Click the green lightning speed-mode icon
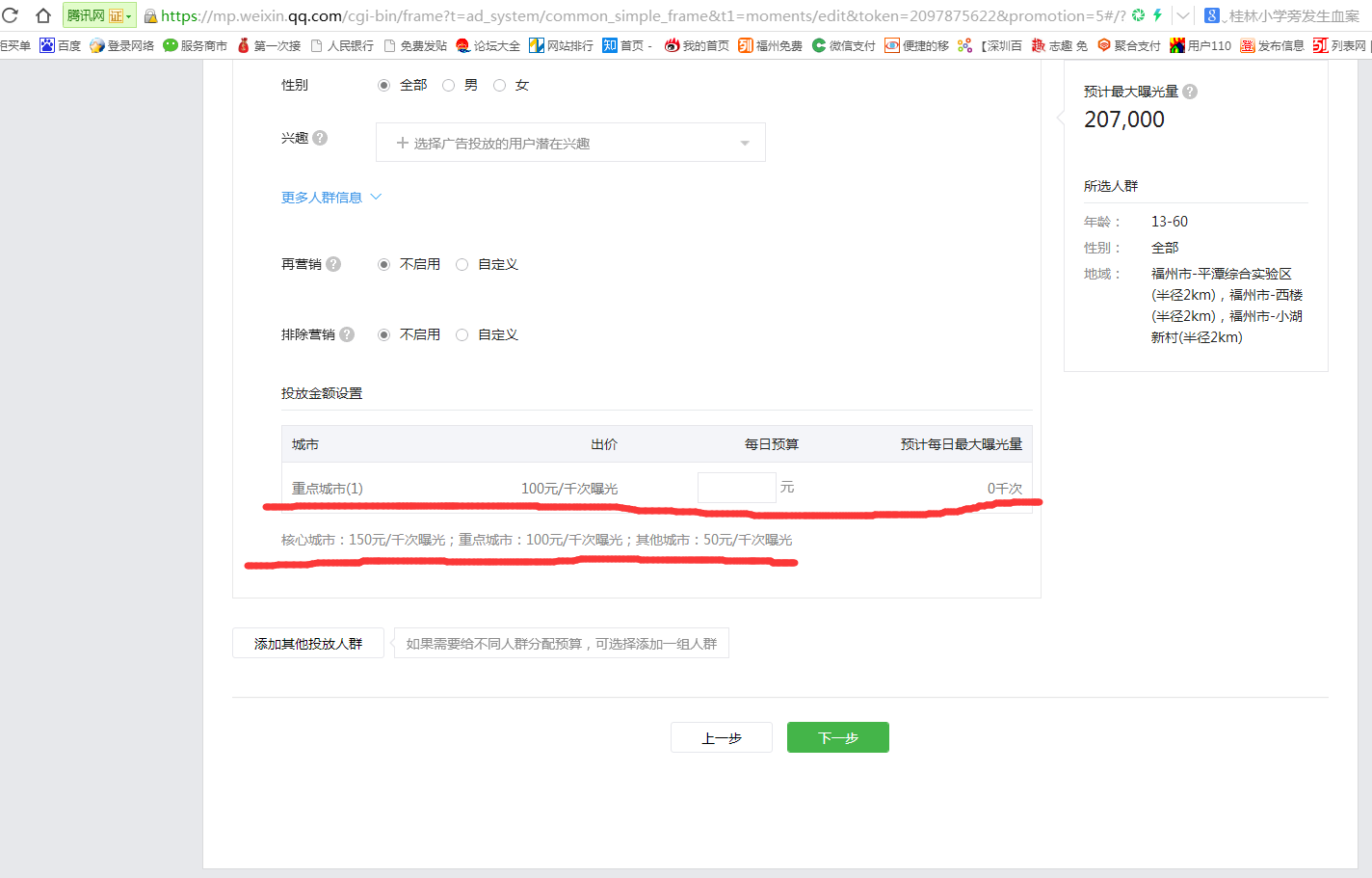1372x878 pixels. 1157,15
